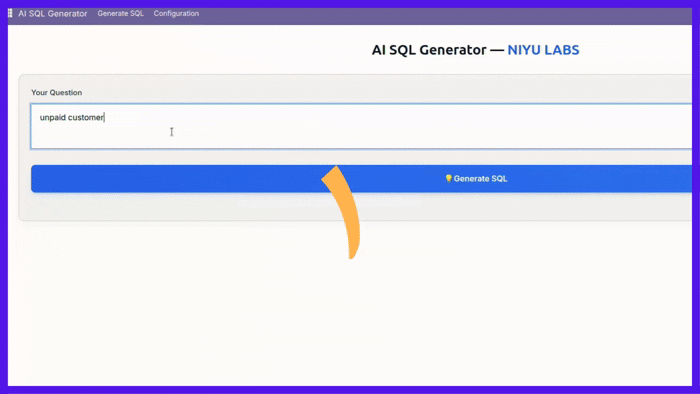Open the Configuration menu
The image size is (700, 394).
coord(176,13)
